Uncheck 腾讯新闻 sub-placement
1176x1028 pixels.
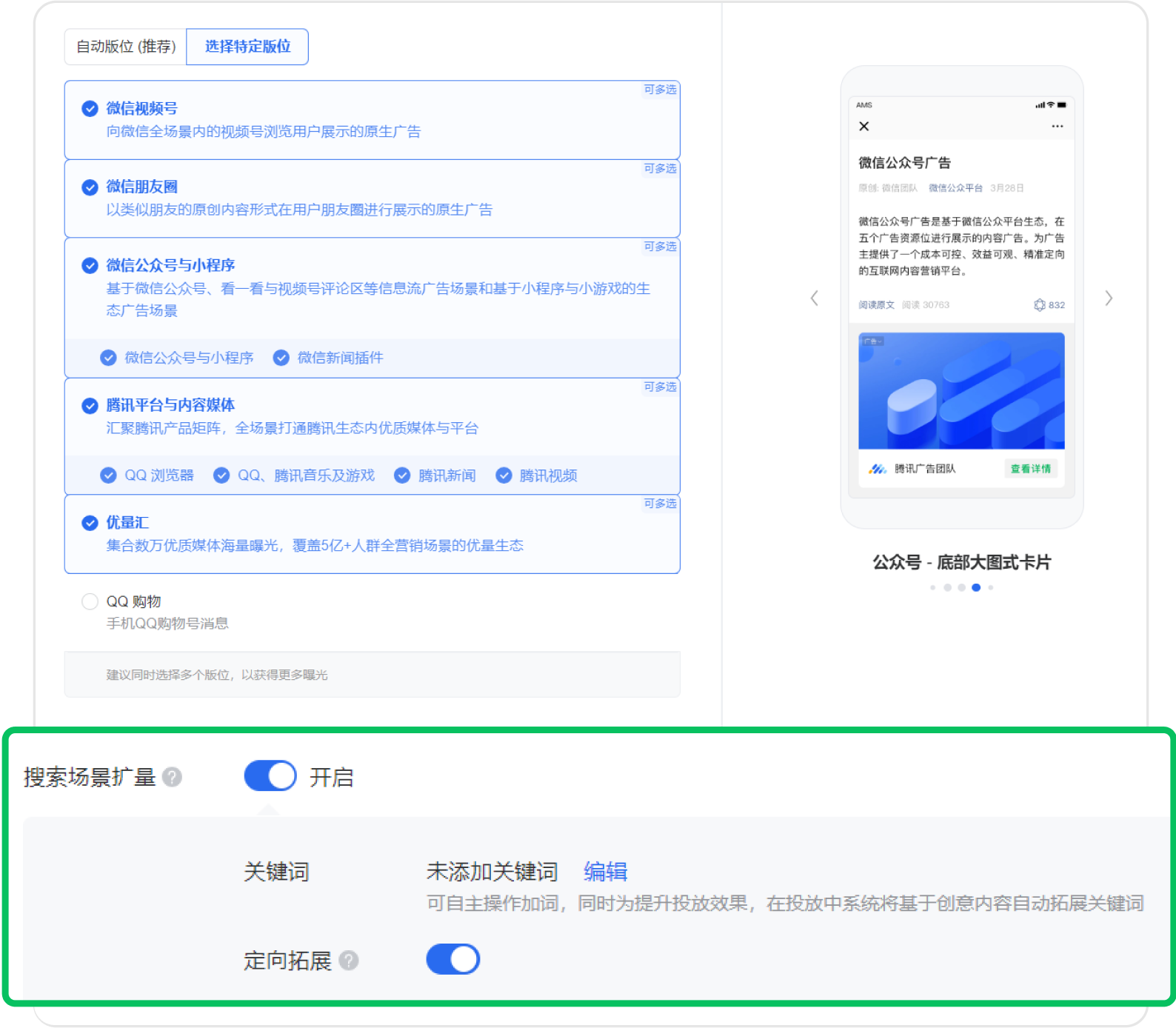click(x=402, y=475)
